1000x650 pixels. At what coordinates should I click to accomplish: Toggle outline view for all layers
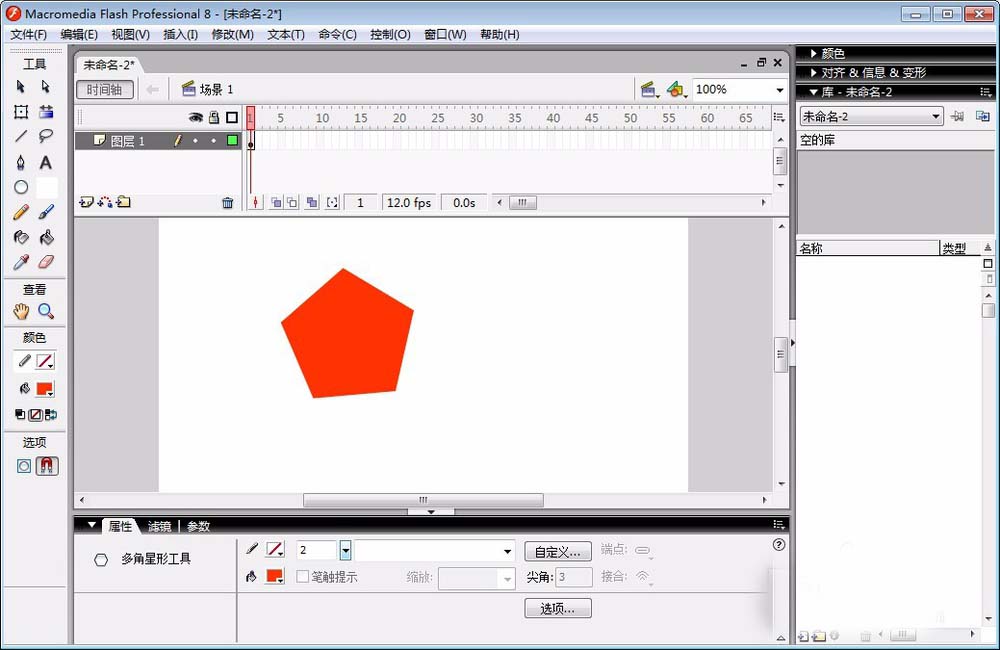tap(232, 117)
